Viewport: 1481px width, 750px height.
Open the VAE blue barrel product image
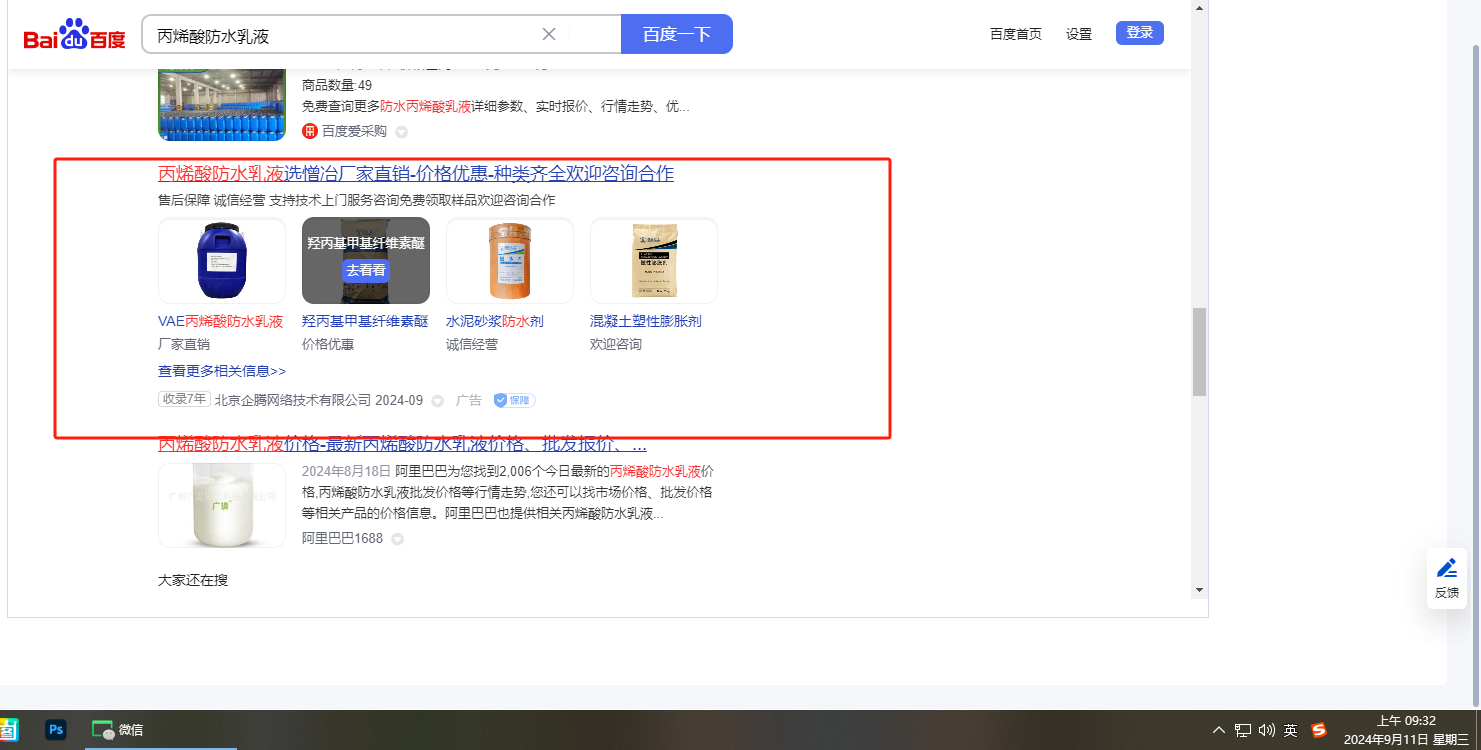point(222,260)
